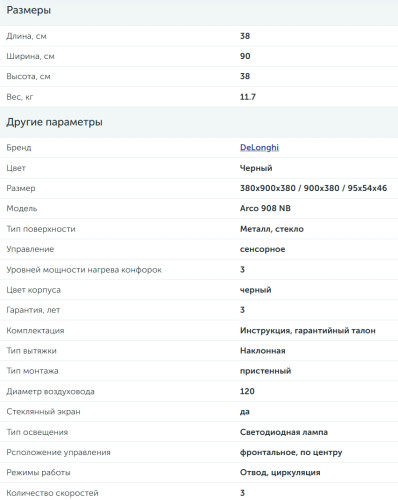The image size is (398, 500).
Task: Select the 'Стеклянный экран' label
Action: pyautogui.click(x=43, y=412)
